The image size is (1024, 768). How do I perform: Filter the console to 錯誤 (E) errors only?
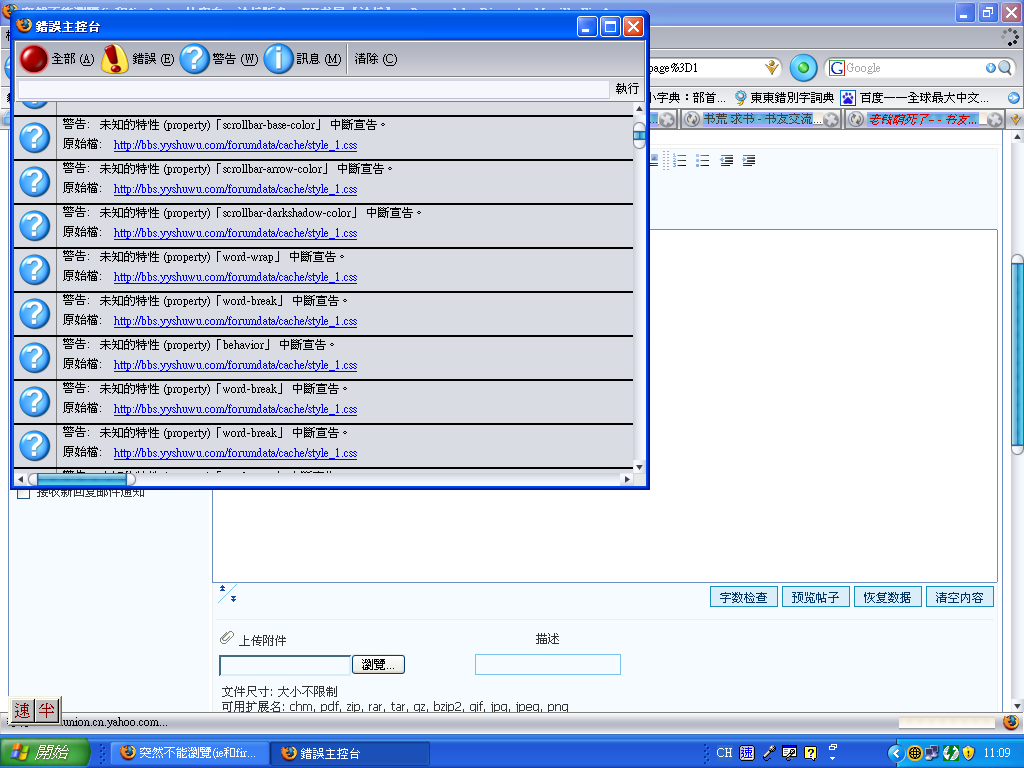pos(138,59)
